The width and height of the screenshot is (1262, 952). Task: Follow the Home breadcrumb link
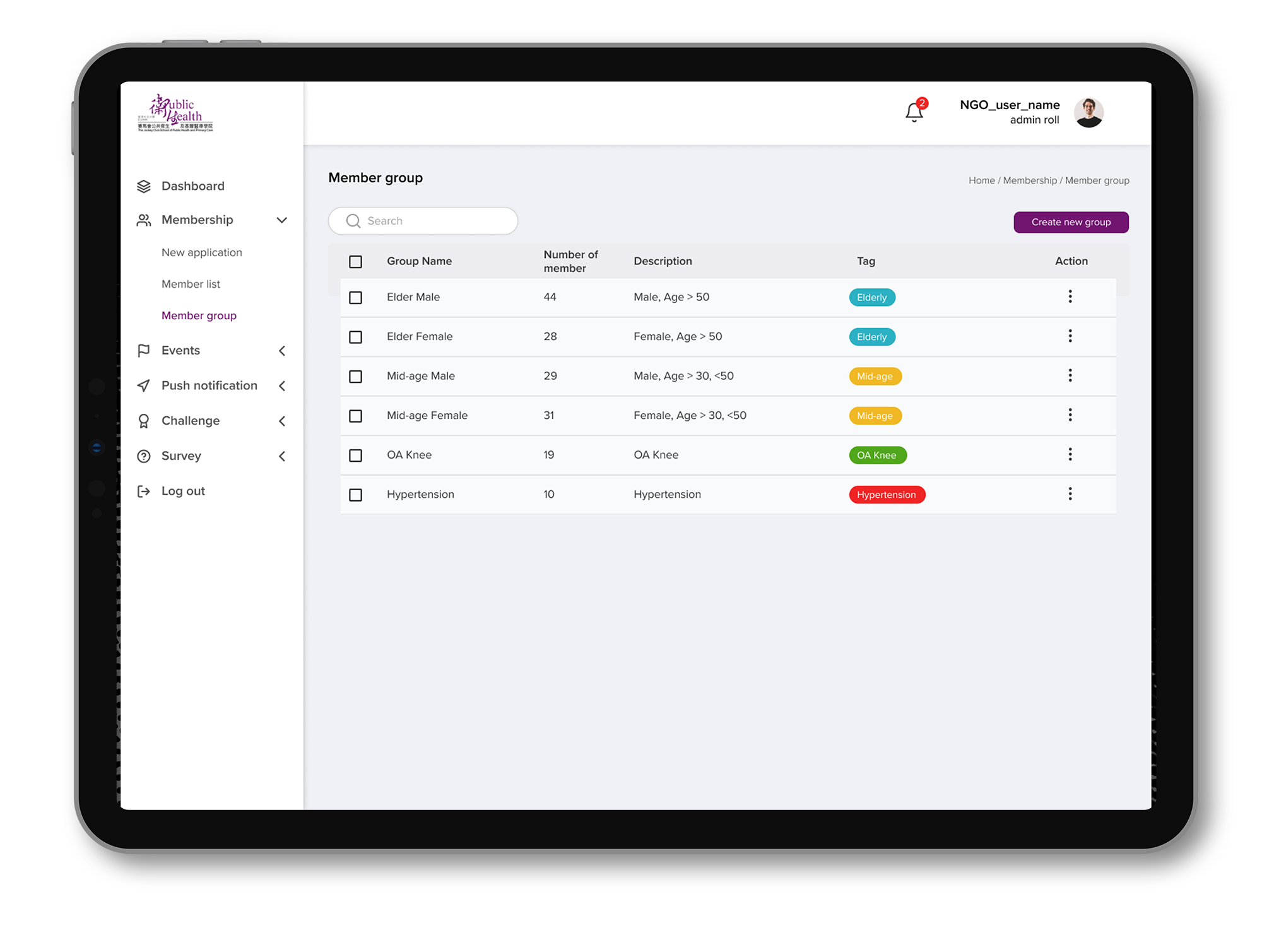coord(981,180)
